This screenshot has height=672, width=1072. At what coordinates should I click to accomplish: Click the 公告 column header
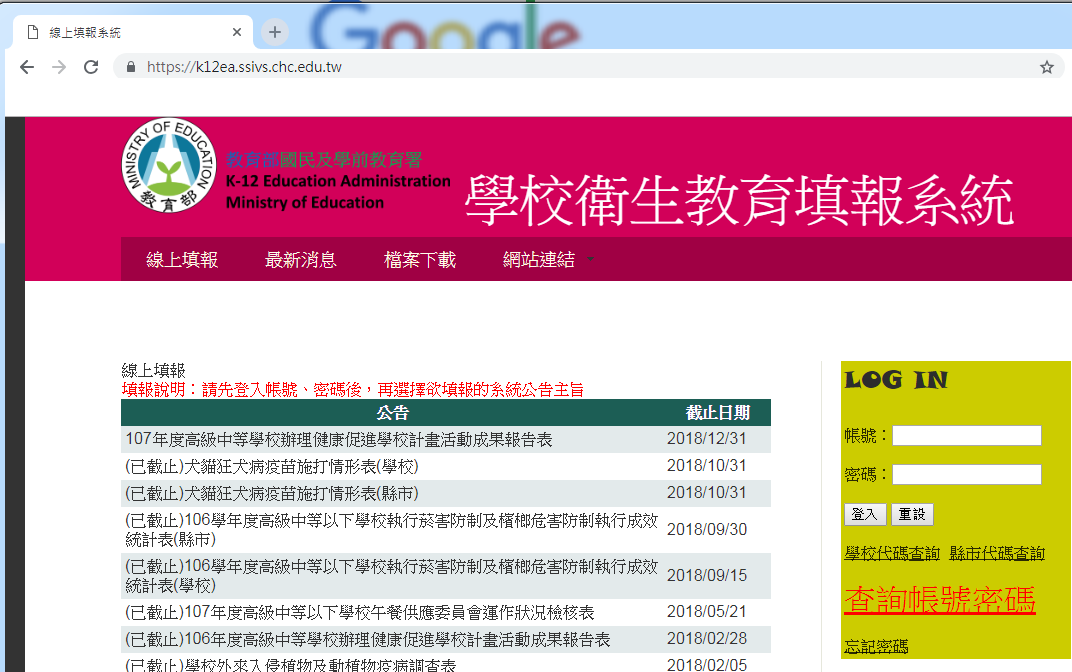pos(392,413)
